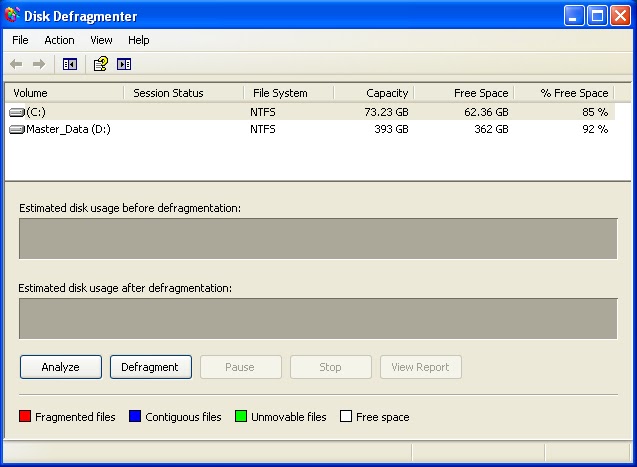Click the green Unmovable files swatch
Viewport: 637px width, 467px height.
(241, 416)
